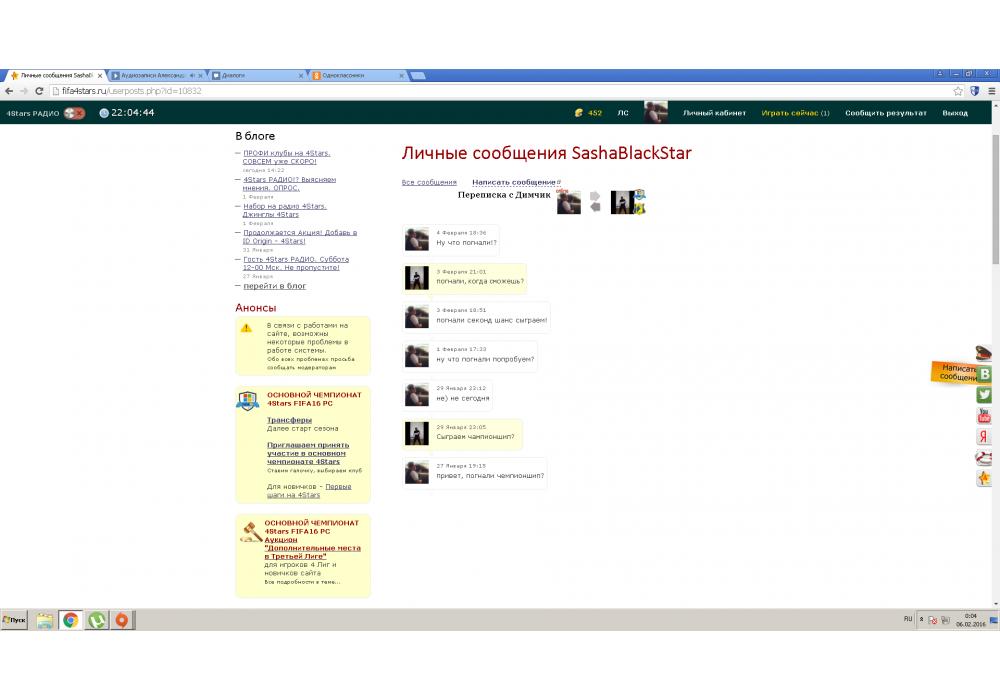Open Личный кабинет in top navigation

[x=714, y=113]
